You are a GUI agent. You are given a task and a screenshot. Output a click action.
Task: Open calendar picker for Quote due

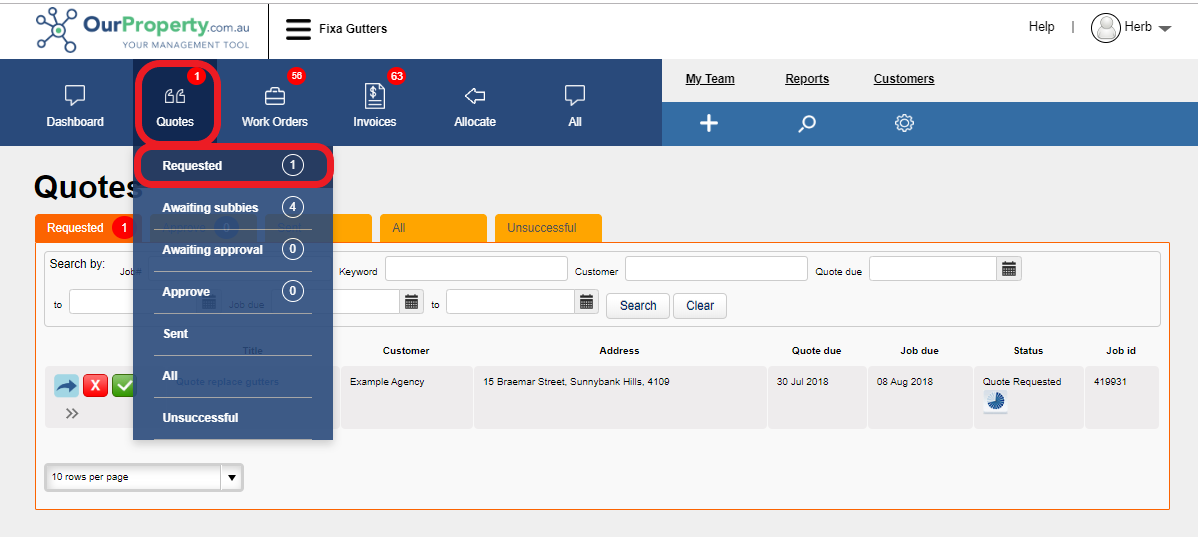[1009, 268]
